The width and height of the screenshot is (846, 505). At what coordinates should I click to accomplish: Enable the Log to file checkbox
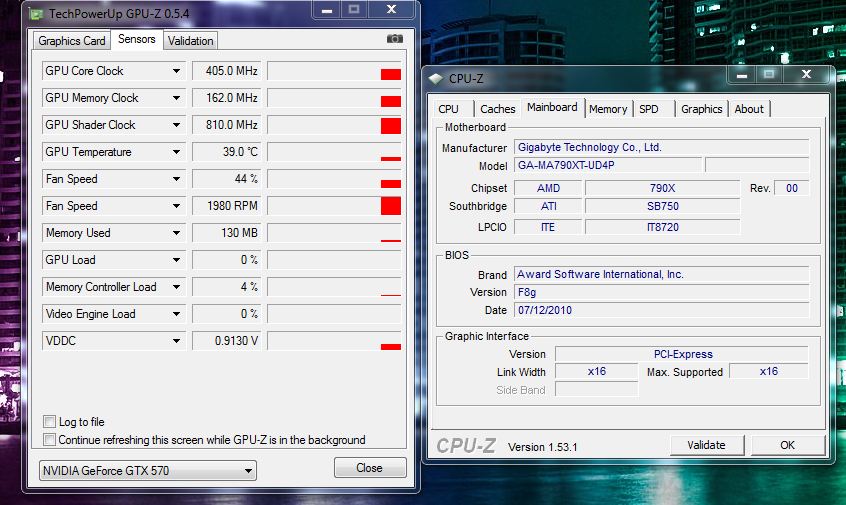(x=49, y=421)
